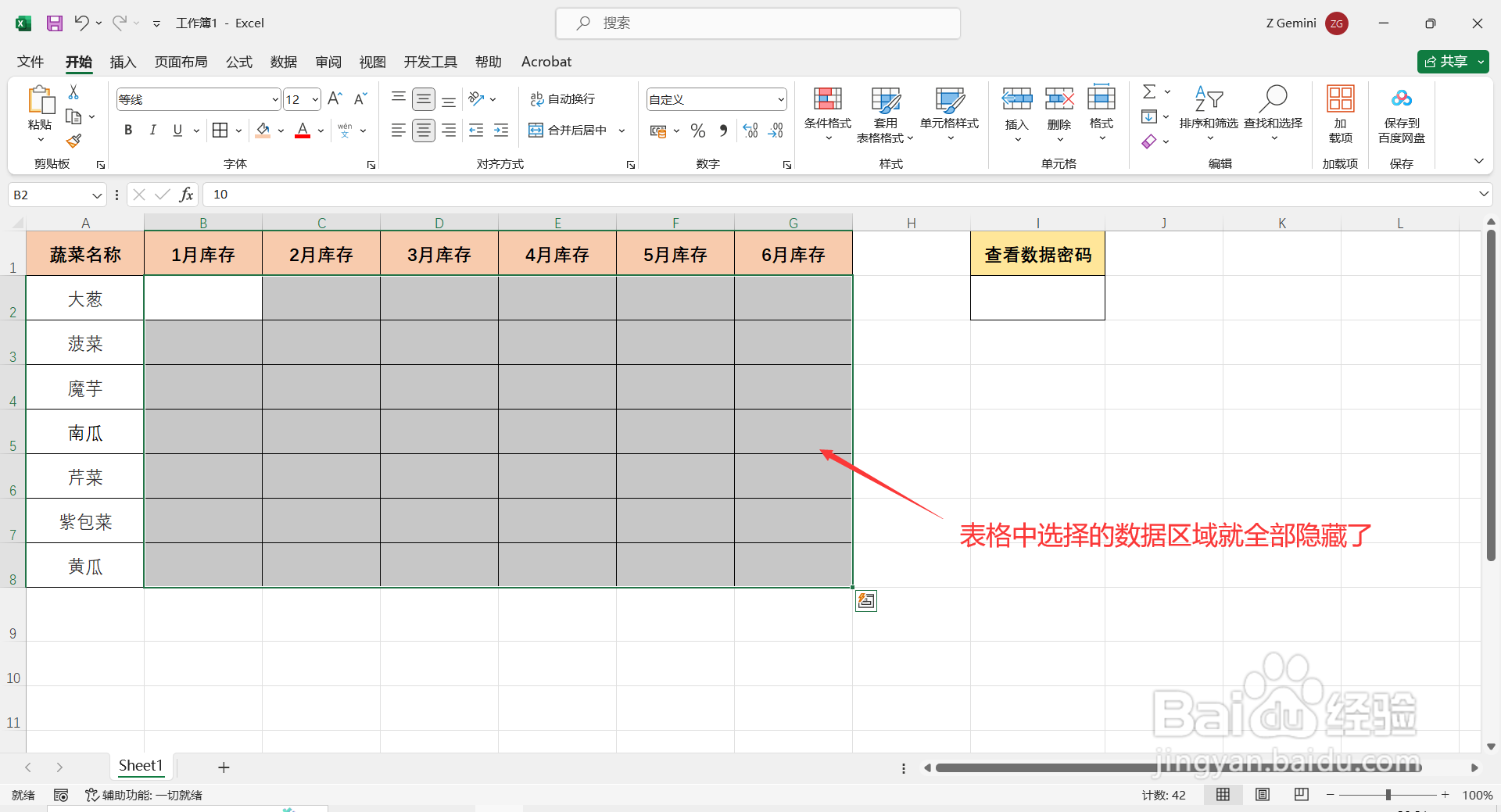Activate the Format Painter brush

click(73, 141)
